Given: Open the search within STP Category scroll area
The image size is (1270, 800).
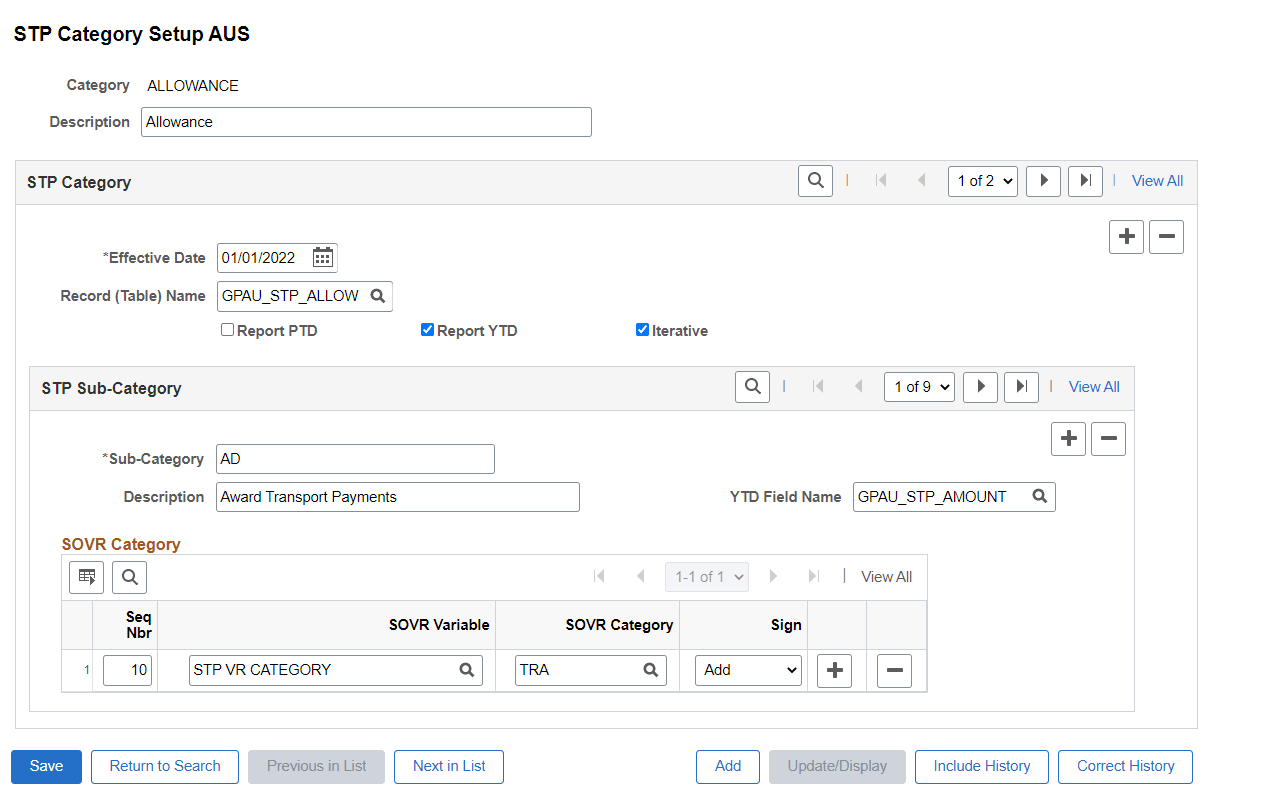Looking at the screenshot, I should (814, 180).
